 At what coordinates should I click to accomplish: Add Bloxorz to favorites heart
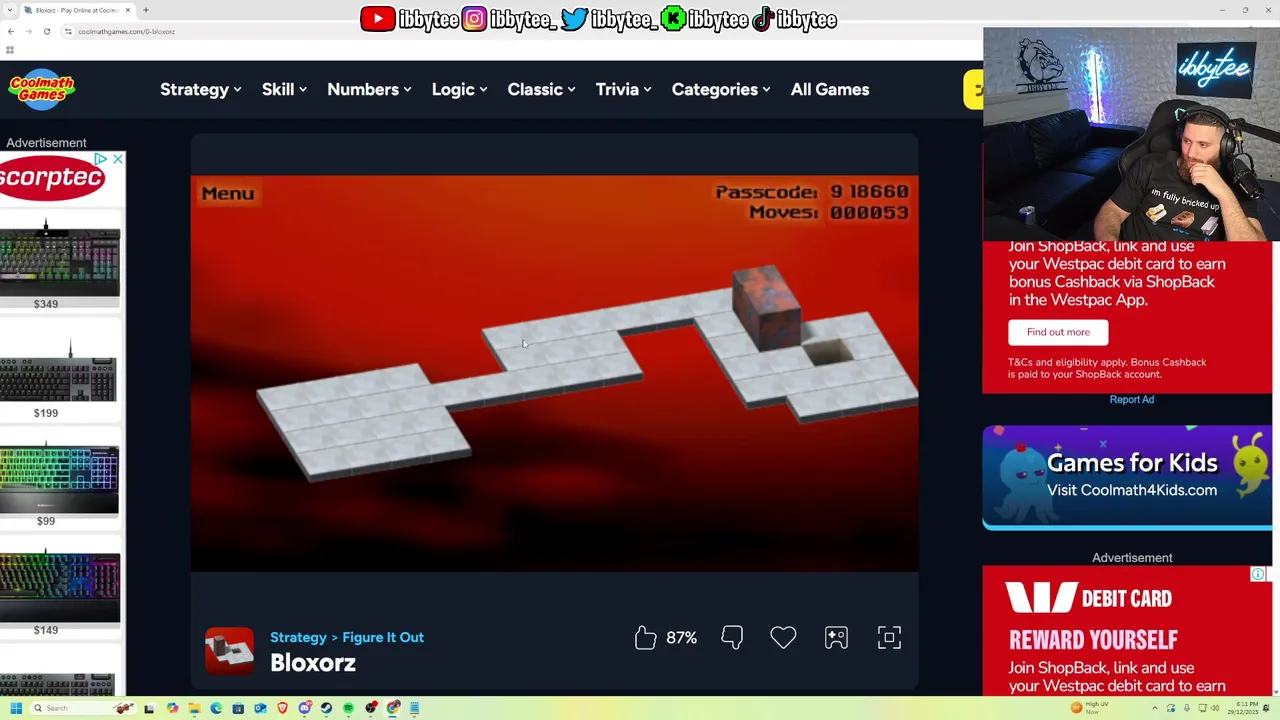(783, 637)
